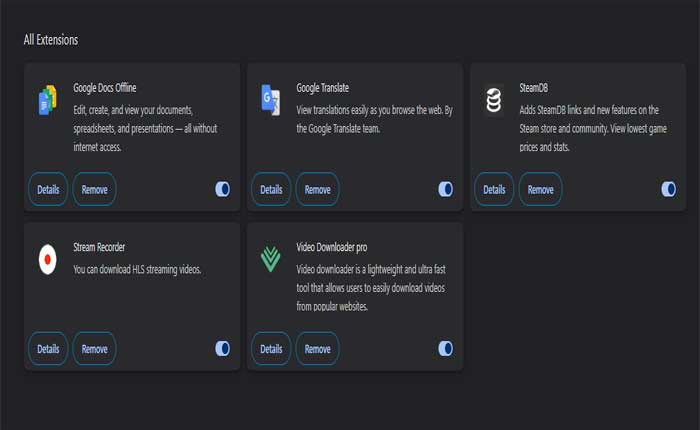The image size is (700, 430).
Task: Click the "Adds SteamDB links" description text
Action: pos(593,129)
